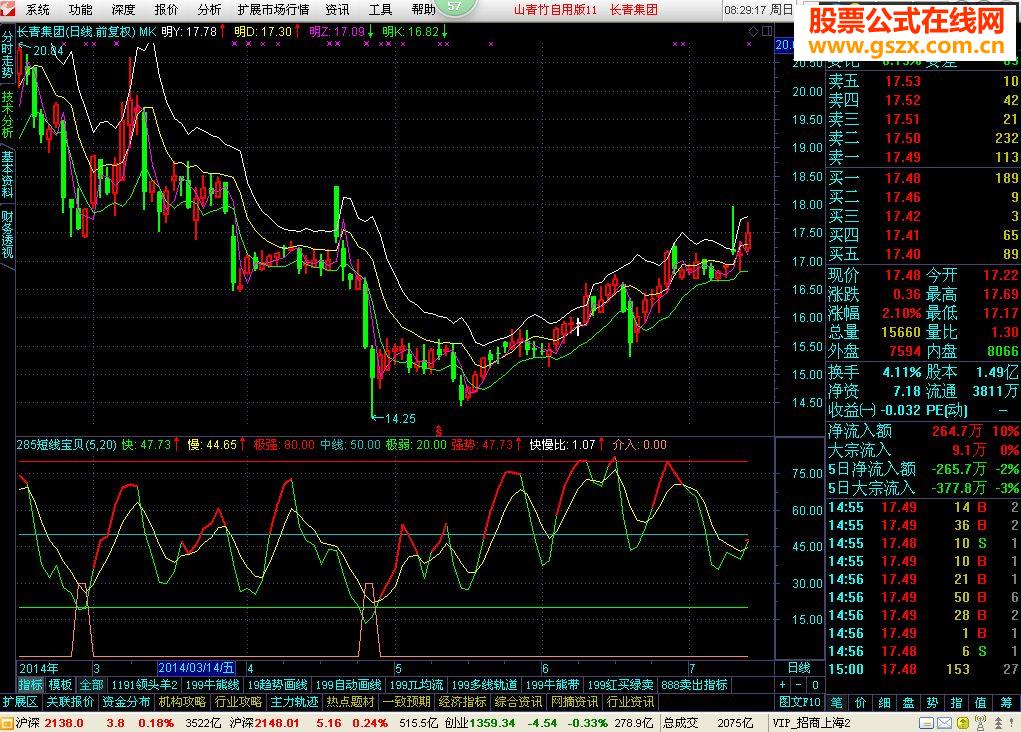Screen dimensions: 1021x732
Task: Click the plus button beside the indicator tabs
Action: [x=783, y=685]
